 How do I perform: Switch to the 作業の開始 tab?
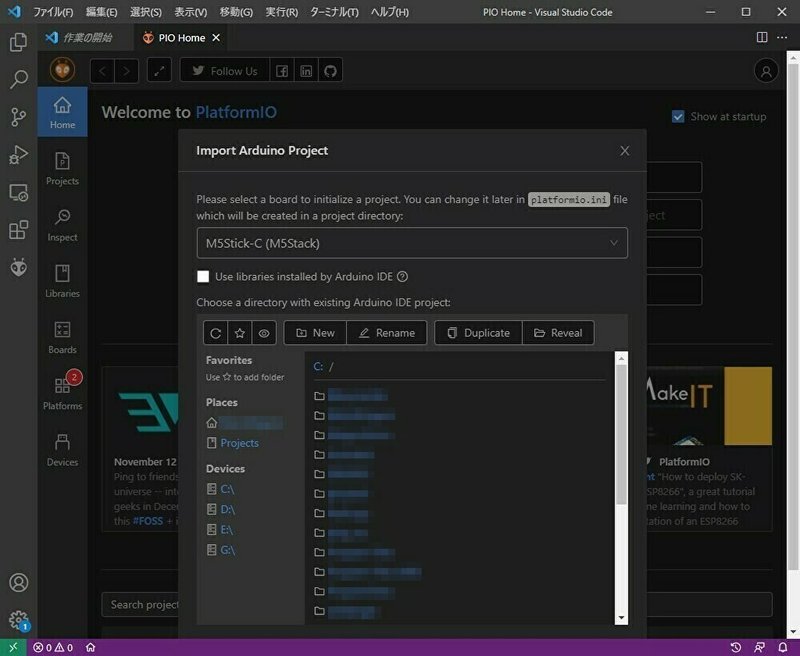90,38
